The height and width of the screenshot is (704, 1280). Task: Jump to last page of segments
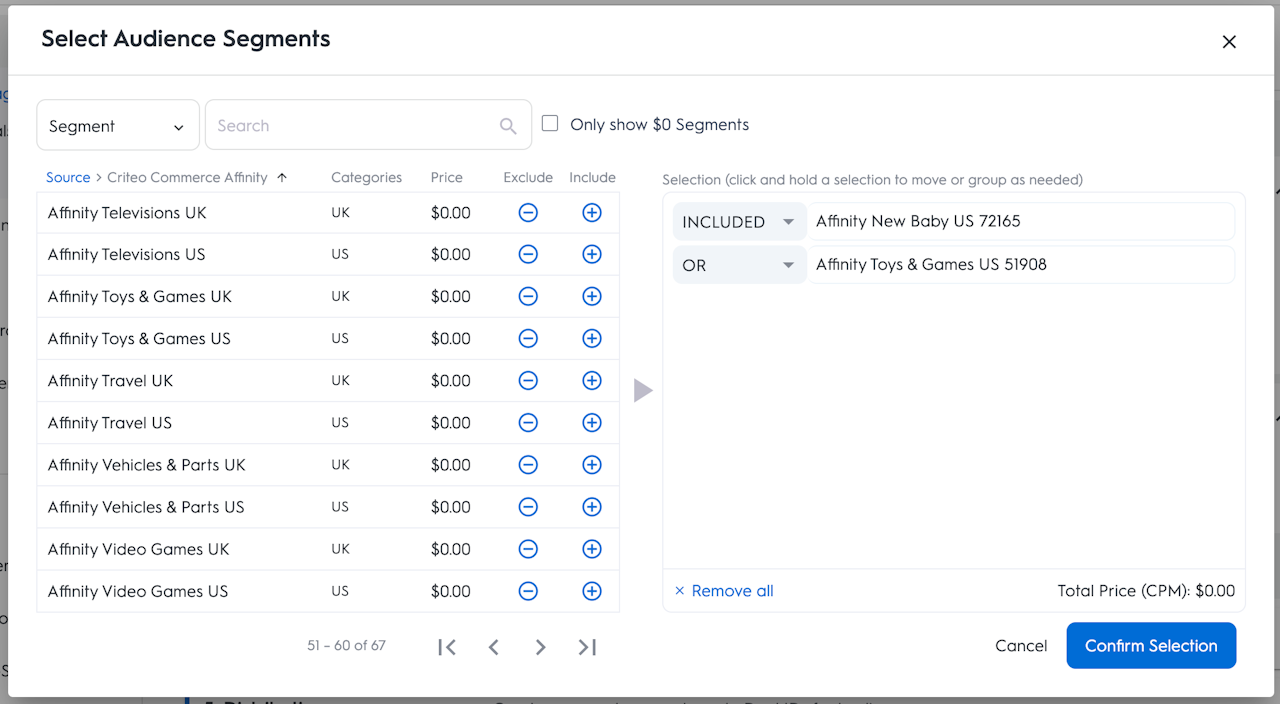[587, 647]
